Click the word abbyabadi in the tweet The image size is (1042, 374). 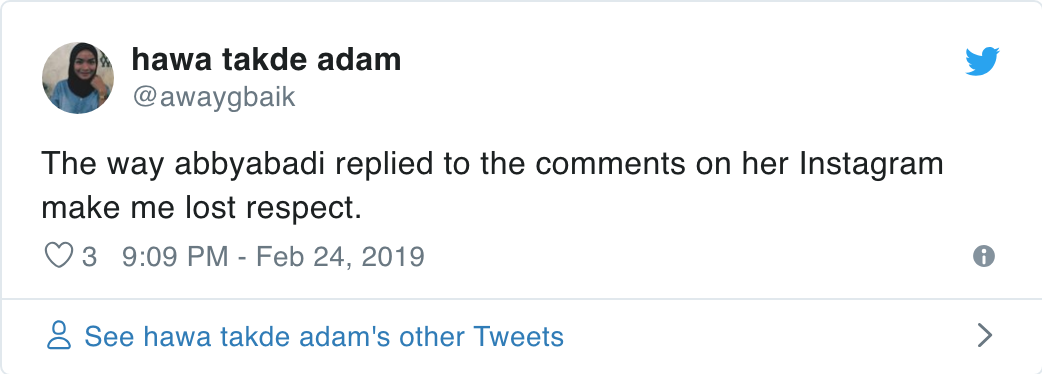click(249, 165)
